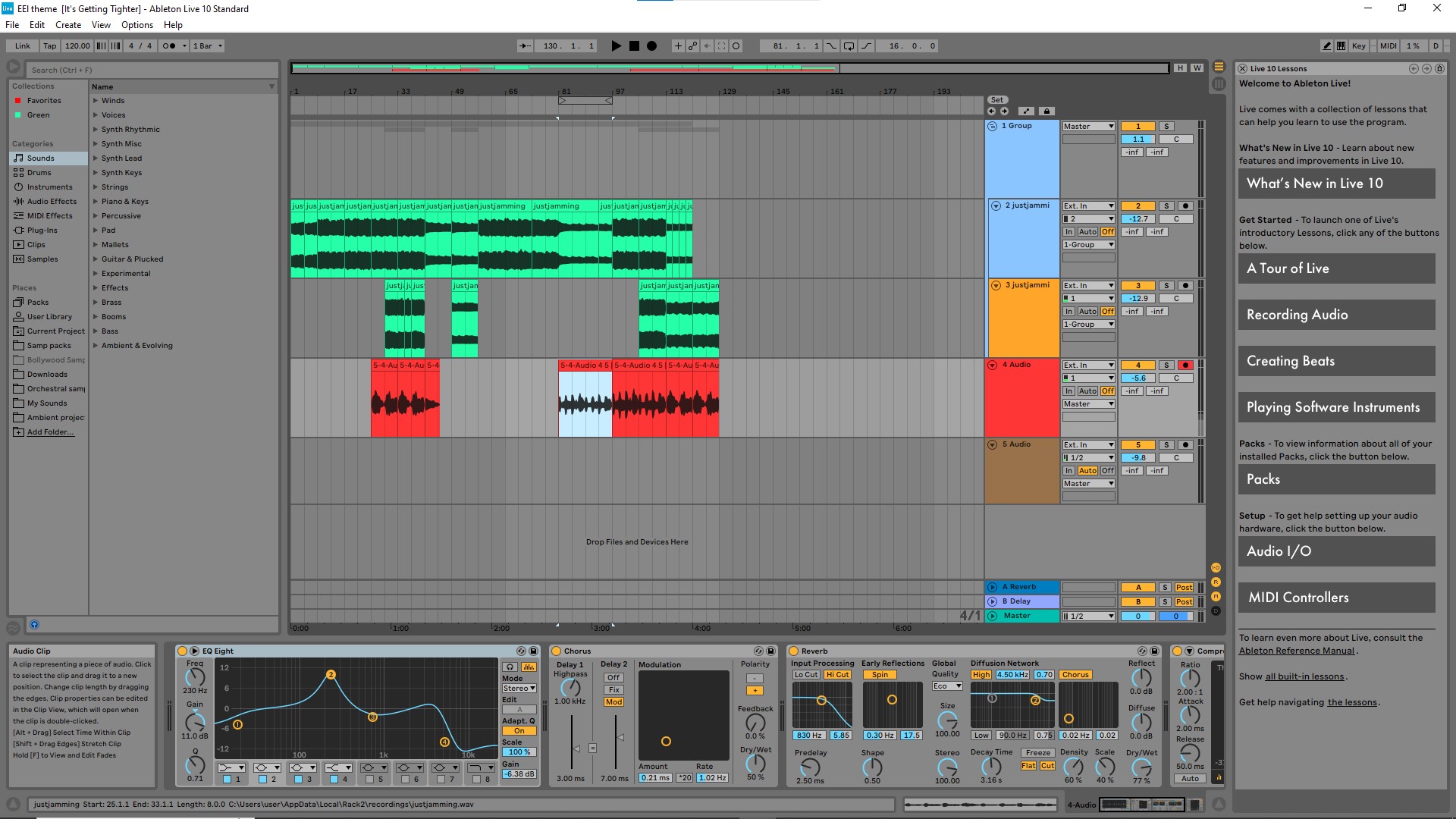Open the Ableton Reference Manual link

1296,651
